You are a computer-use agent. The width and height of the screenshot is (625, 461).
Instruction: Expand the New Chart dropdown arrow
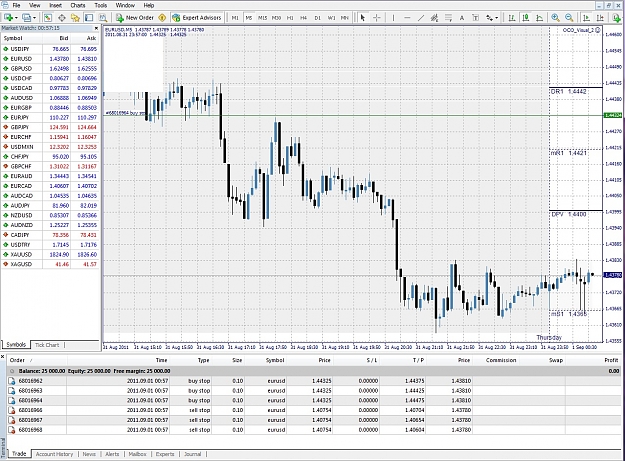coord(16,18)
